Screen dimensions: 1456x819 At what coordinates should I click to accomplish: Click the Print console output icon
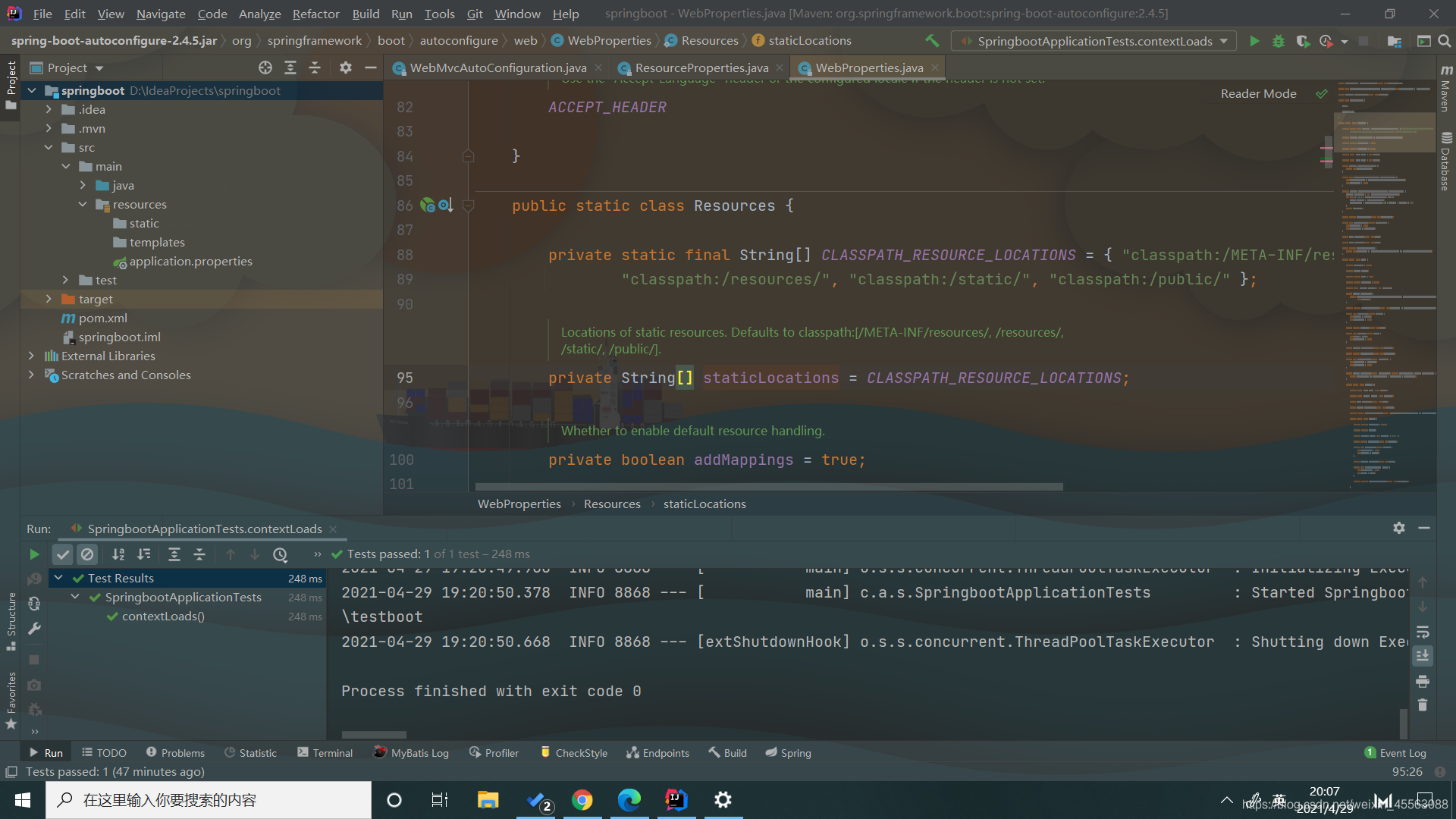coord(1423,681)
